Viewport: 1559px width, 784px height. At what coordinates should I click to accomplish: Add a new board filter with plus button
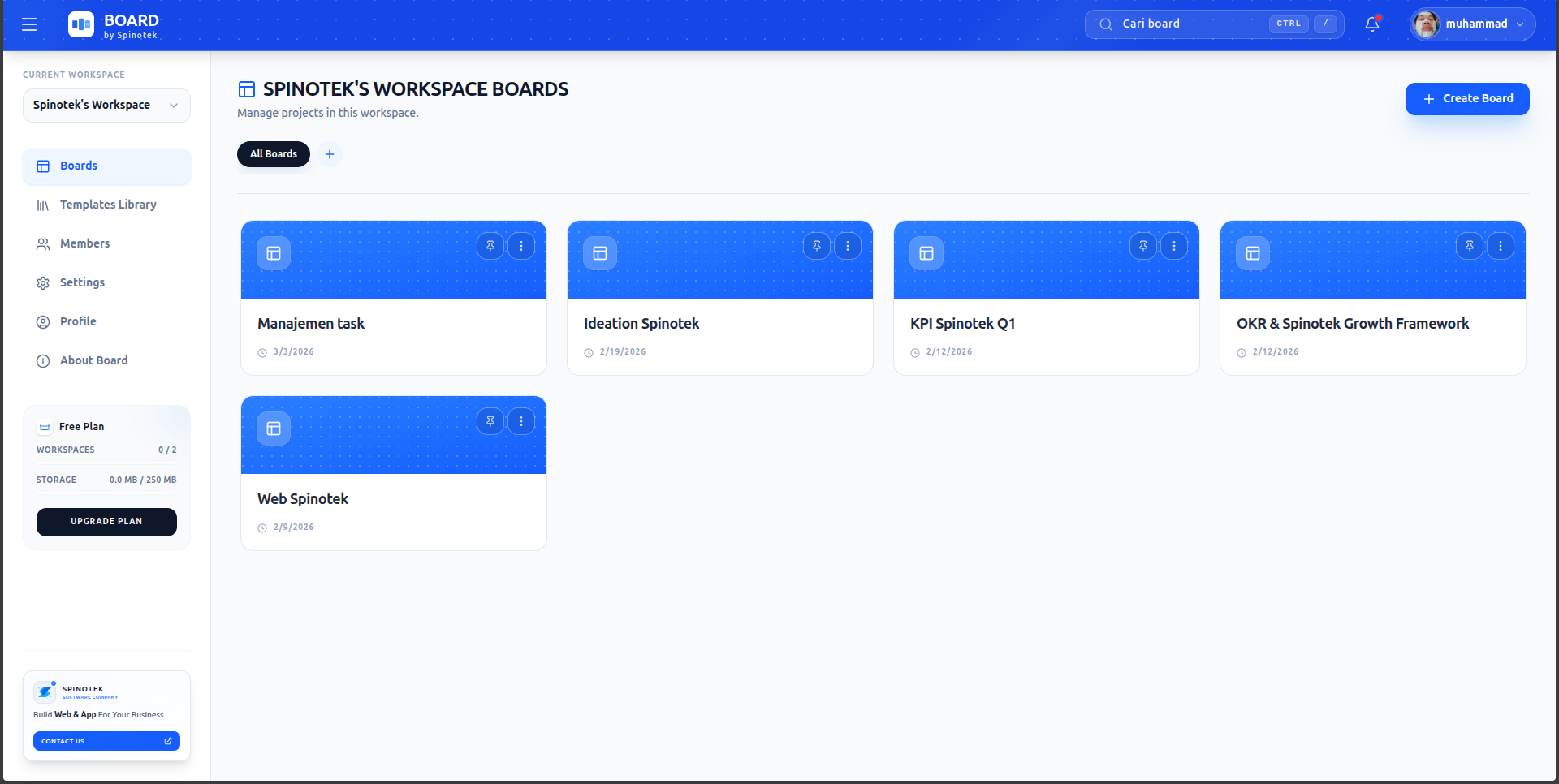tap(330, 153)
